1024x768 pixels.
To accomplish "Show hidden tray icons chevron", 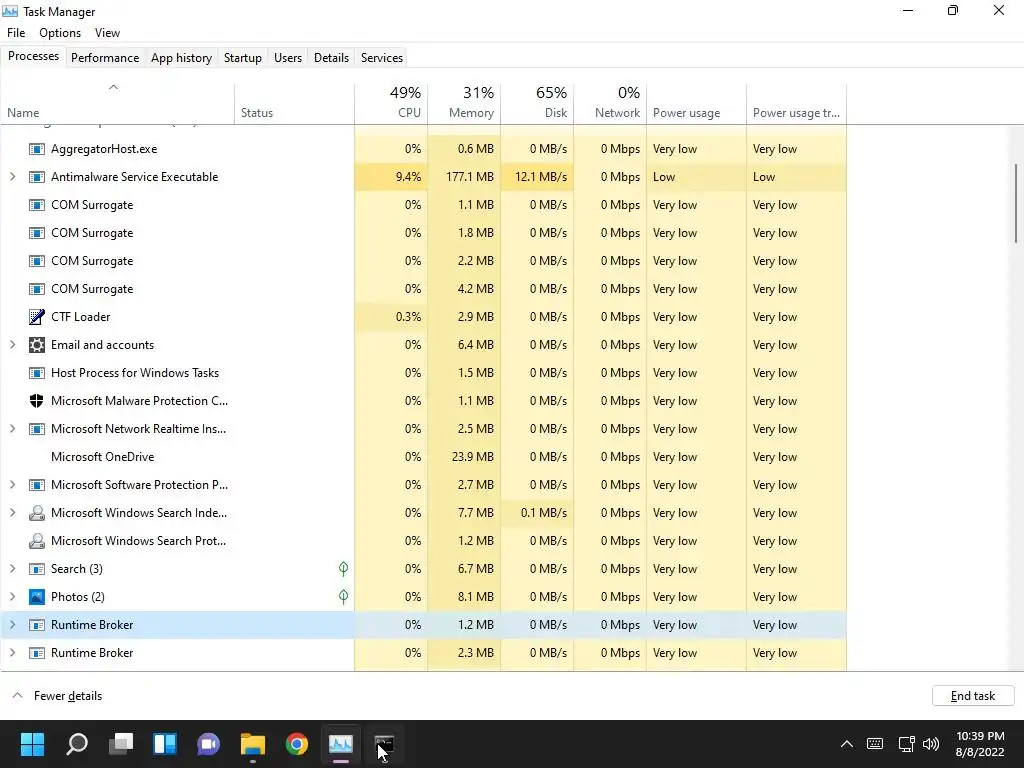I will pyautogui.click(x=846, y=744).
